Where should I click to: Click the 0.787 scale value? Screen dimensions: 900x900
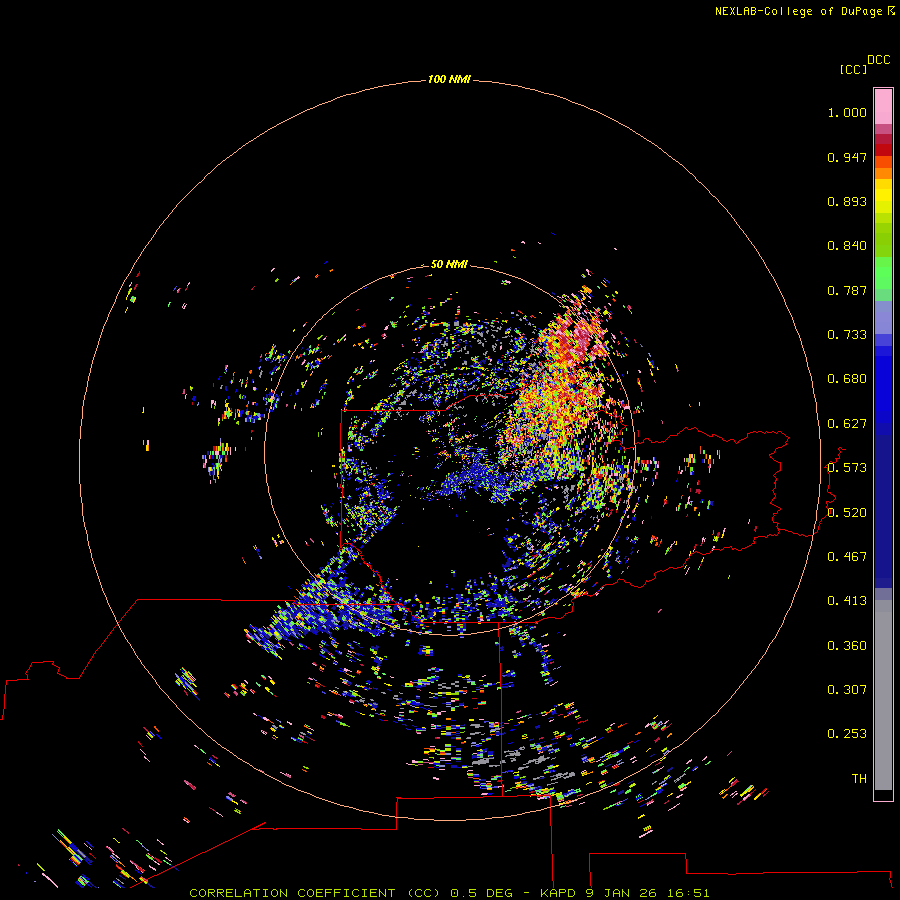tap(847, 290)
